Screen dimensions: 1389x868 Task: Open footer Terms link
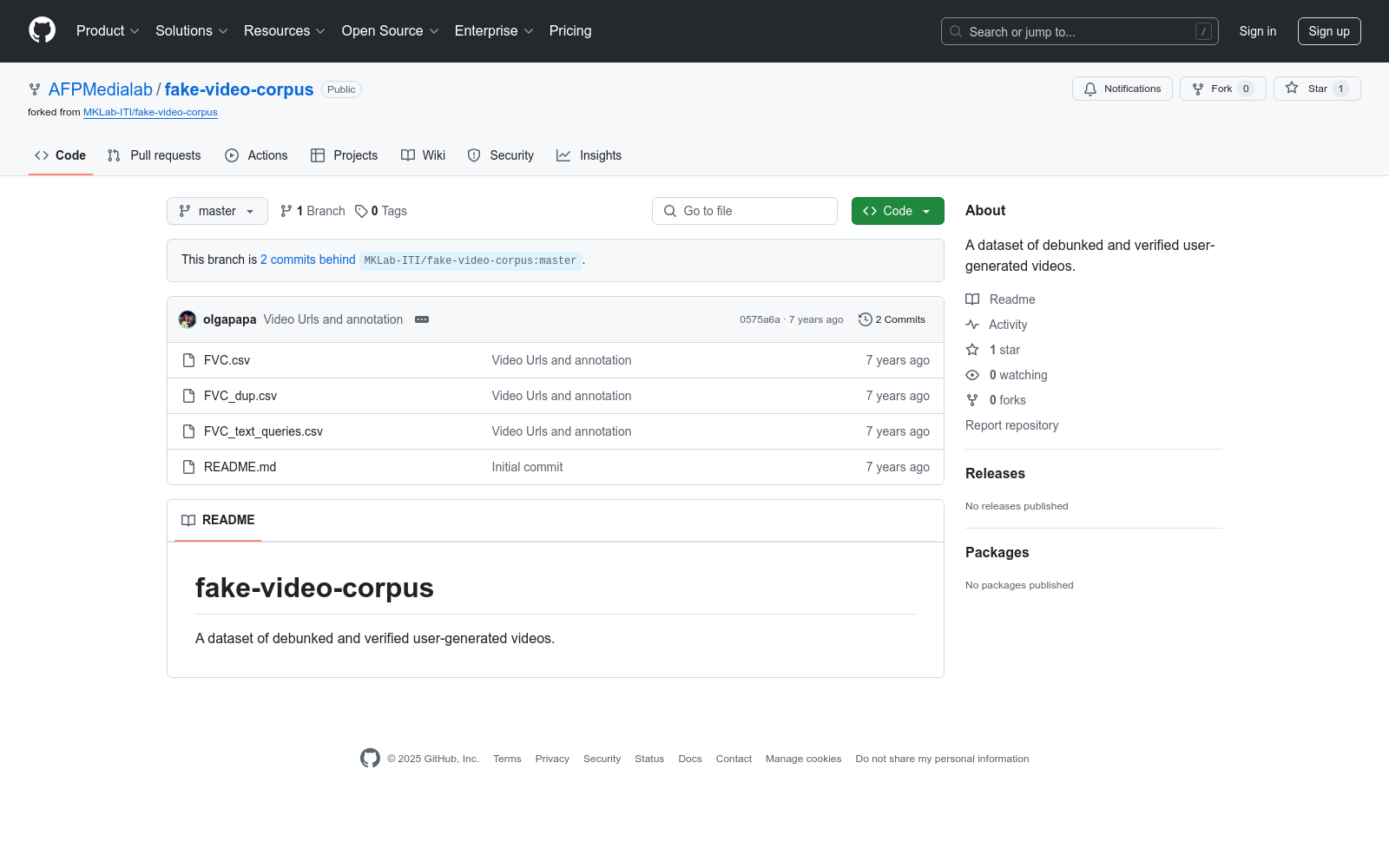(507, 759)
